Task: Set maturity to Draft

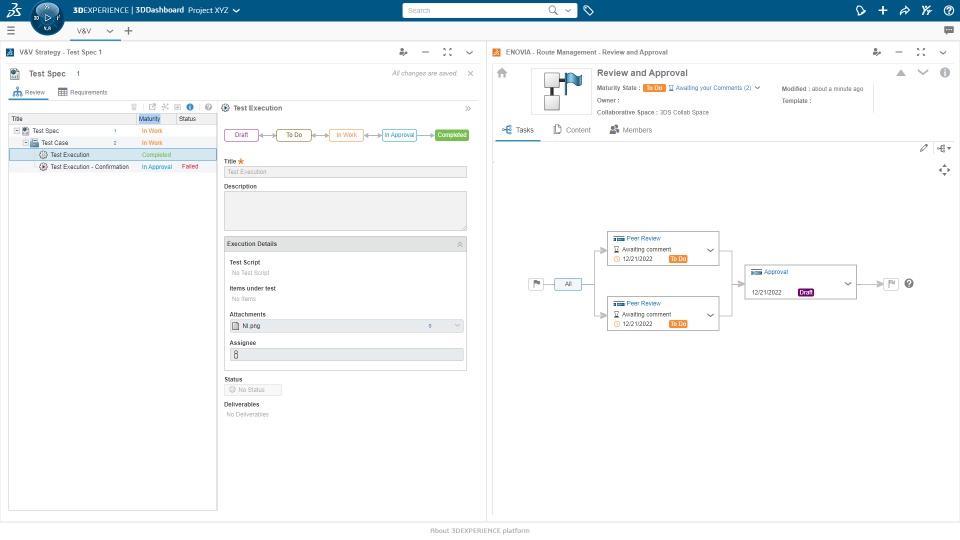Action: 241,135
